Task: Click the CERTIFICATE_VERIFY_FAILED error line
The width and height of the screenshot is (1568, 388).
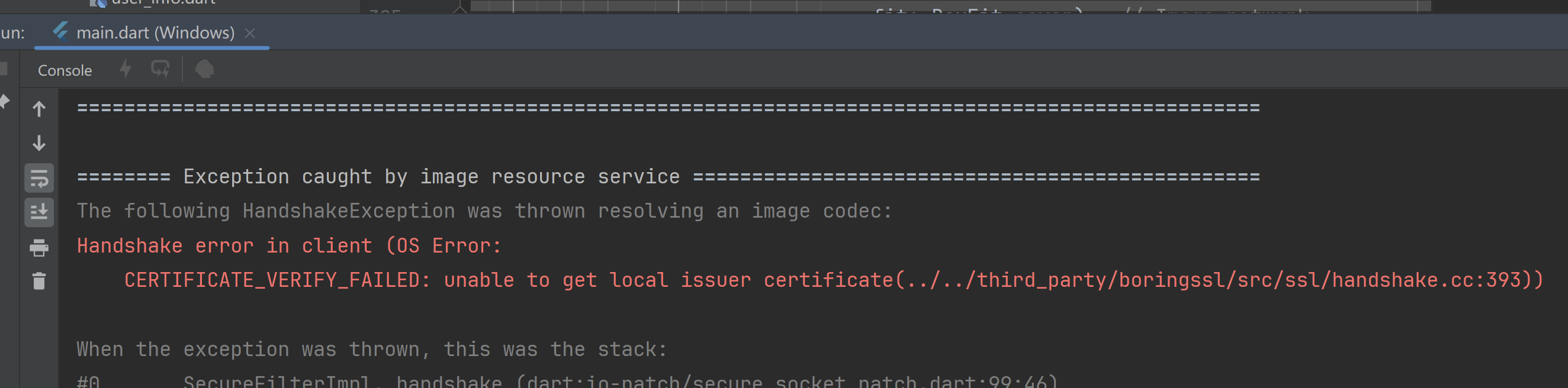Action: click(833, 280)
